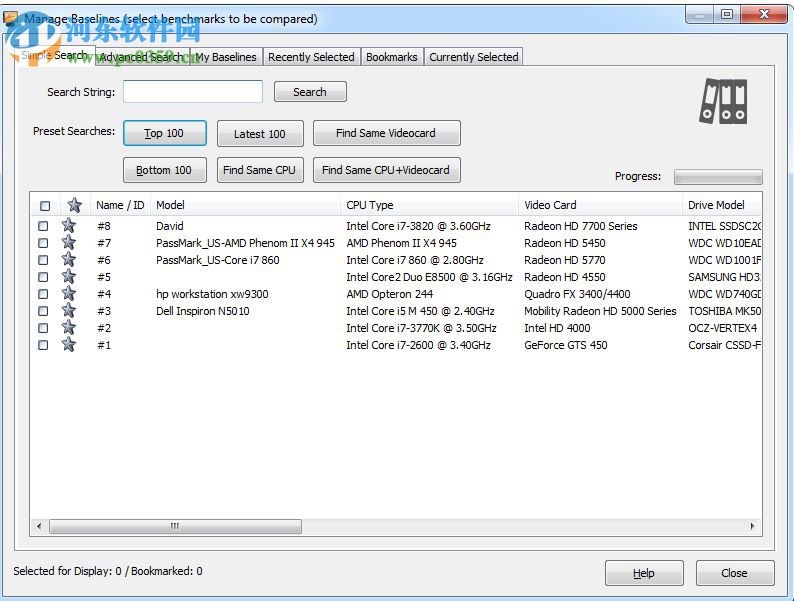Bookmark baseline #7 using its star icon
Image resolution: width=794 pixels, height=601 pixels.
(x=69, y=243)
